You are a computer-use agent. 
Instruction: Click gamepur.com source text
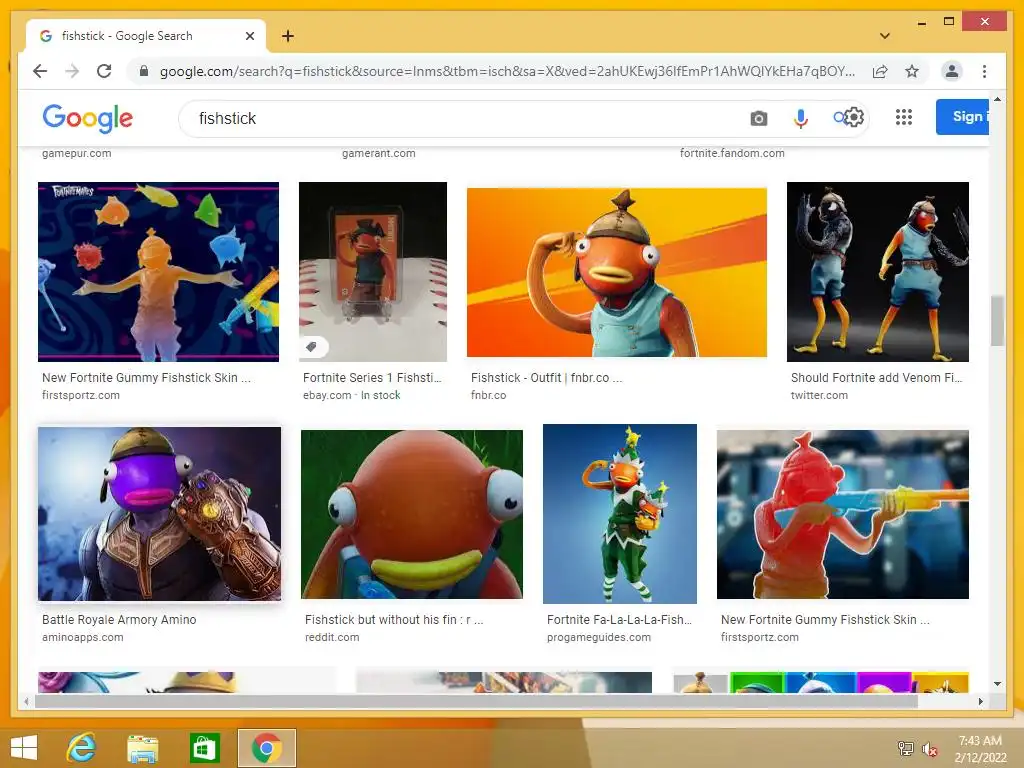tap(76, 153)
